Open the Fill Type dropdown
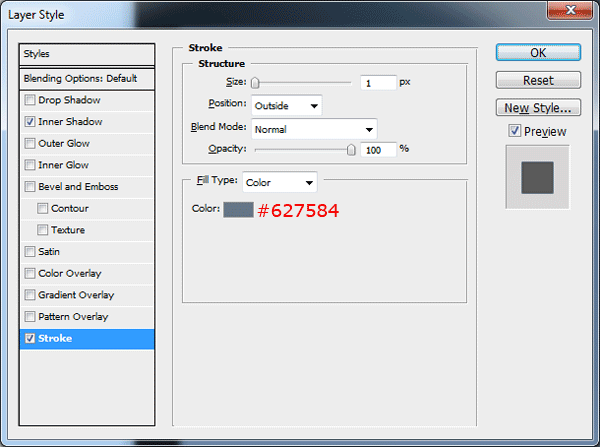The image size is (600, 447). coord(280,183)
